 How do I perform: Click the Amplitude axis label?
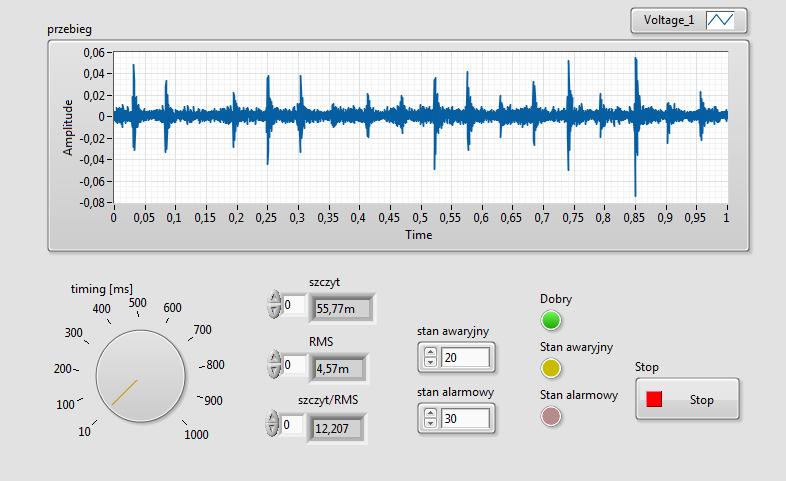(x=68, y=127)
